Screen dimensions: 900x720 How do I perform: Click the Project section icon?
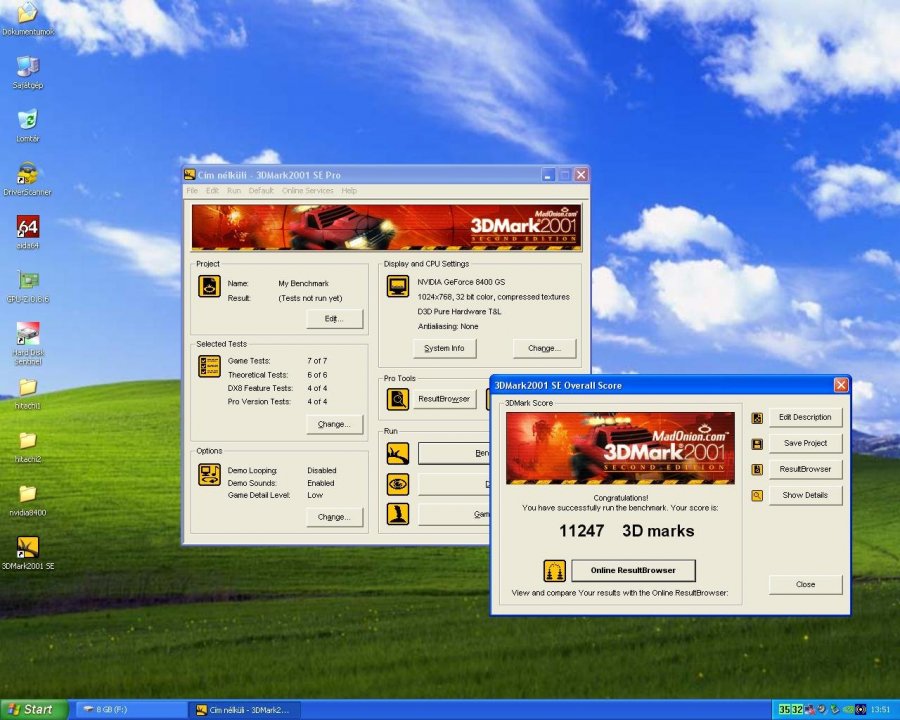coord(210,286)
